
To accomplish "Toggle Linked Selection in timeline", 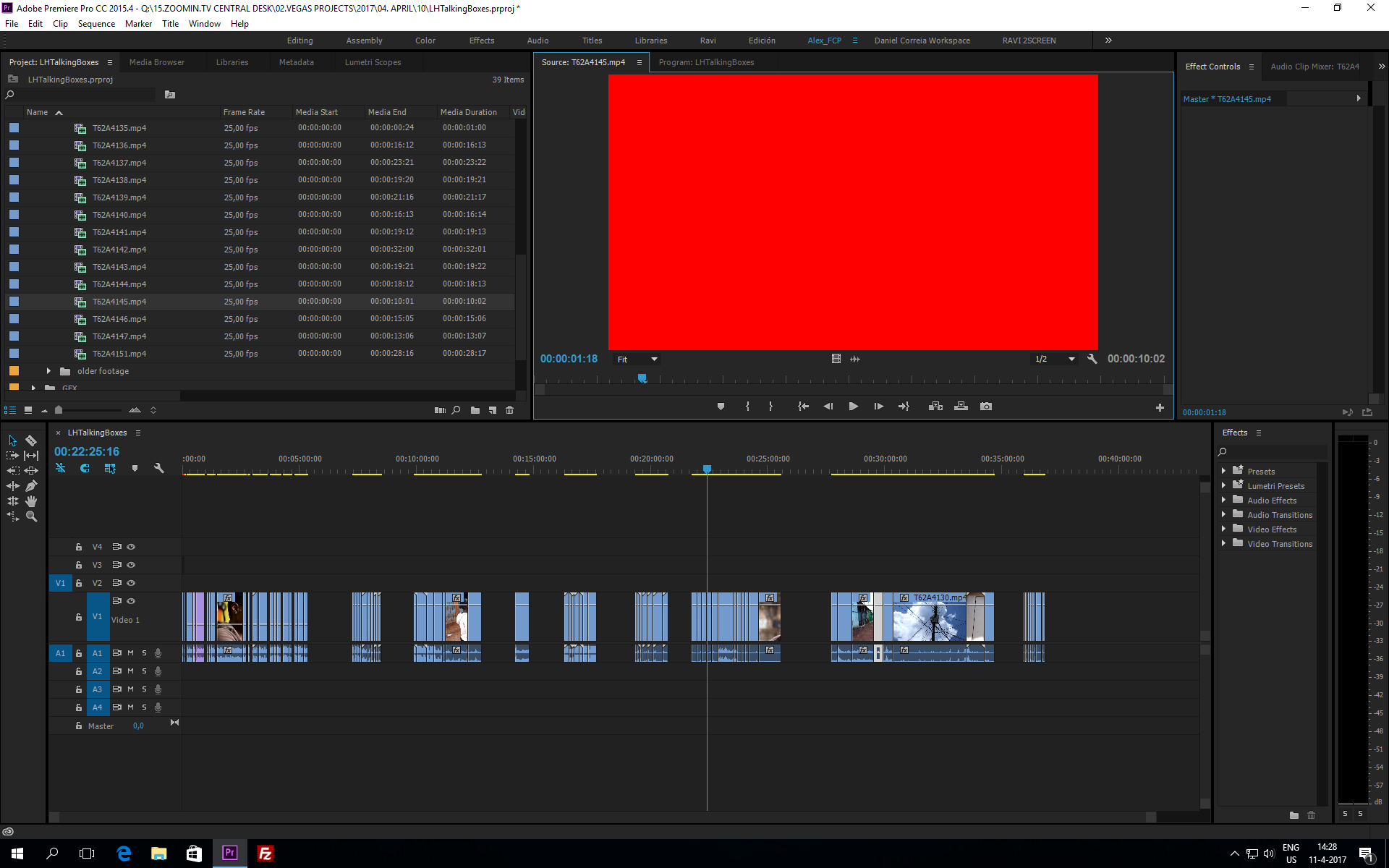I will click(x=110, y=468).
